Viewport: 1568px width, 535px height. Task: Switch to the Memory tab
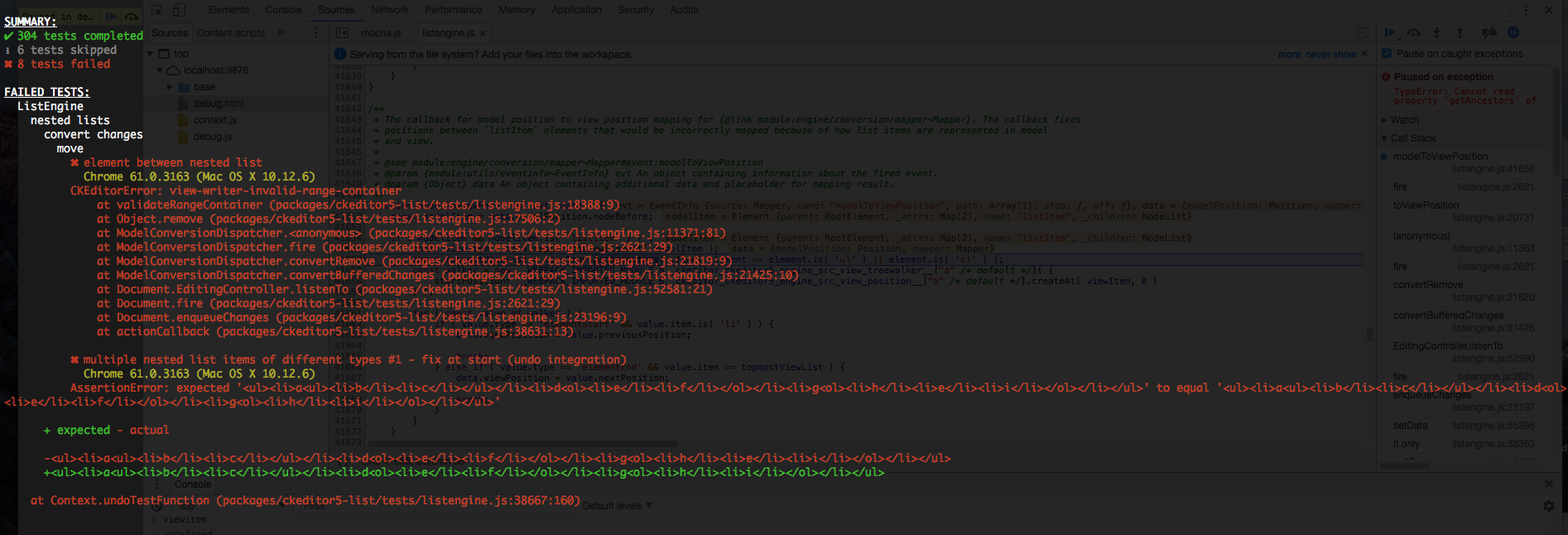click(517, 10)
